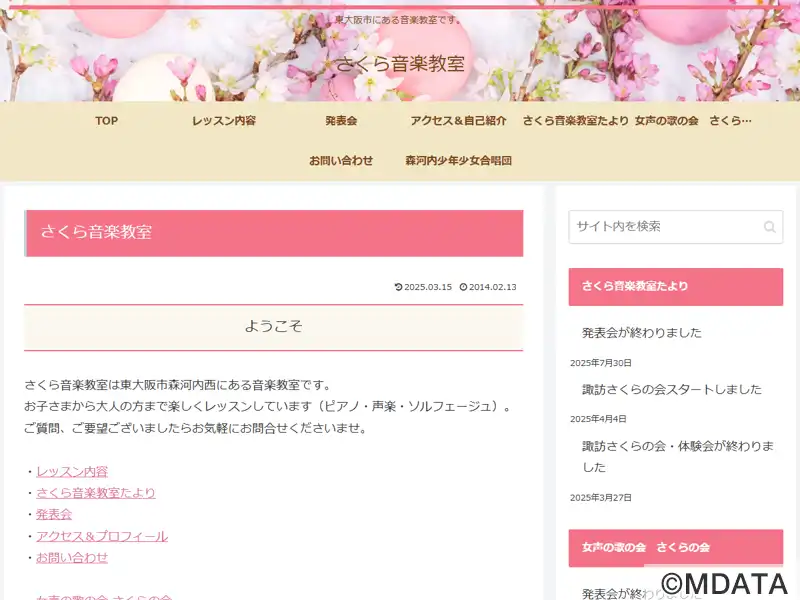Click the published-date clock icon
The height and width of the screenshot is (600, 800).
point(463,287)
